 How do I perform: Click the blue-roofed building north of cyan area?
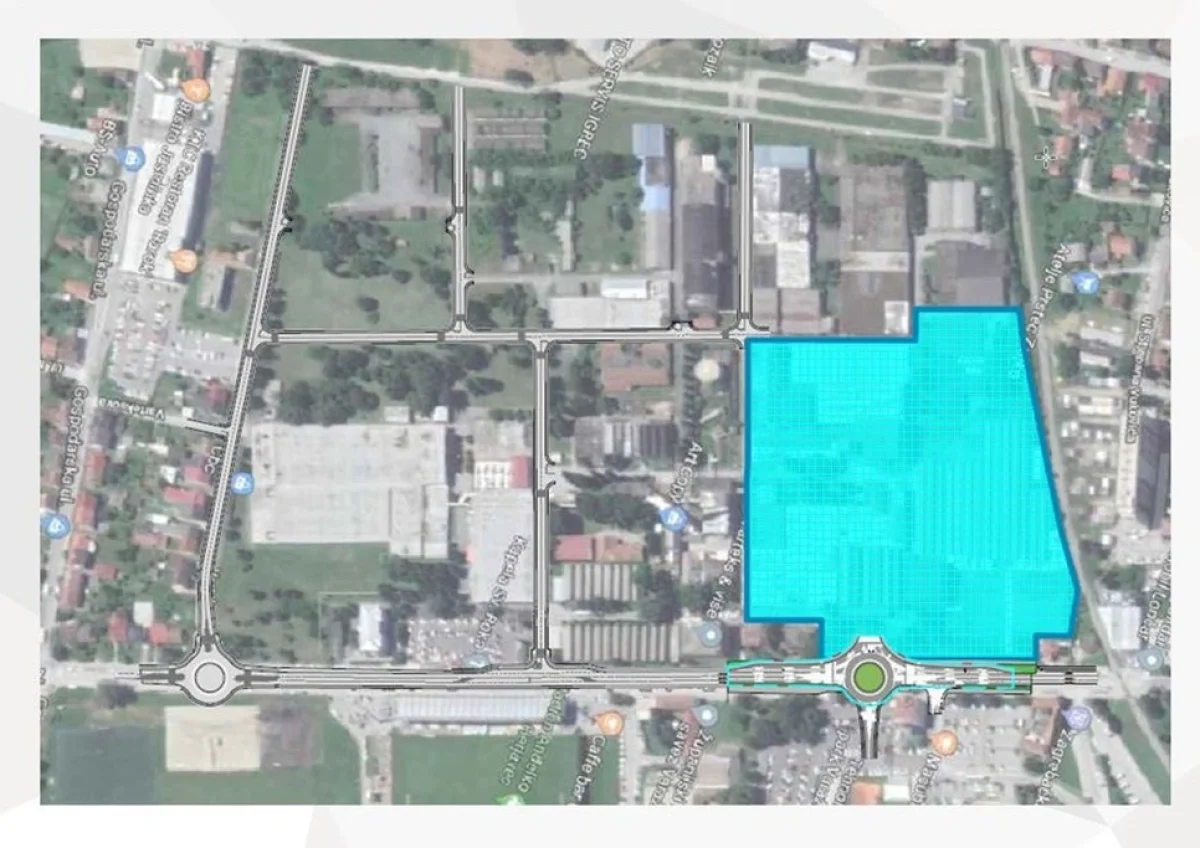(x=781, y=157)
